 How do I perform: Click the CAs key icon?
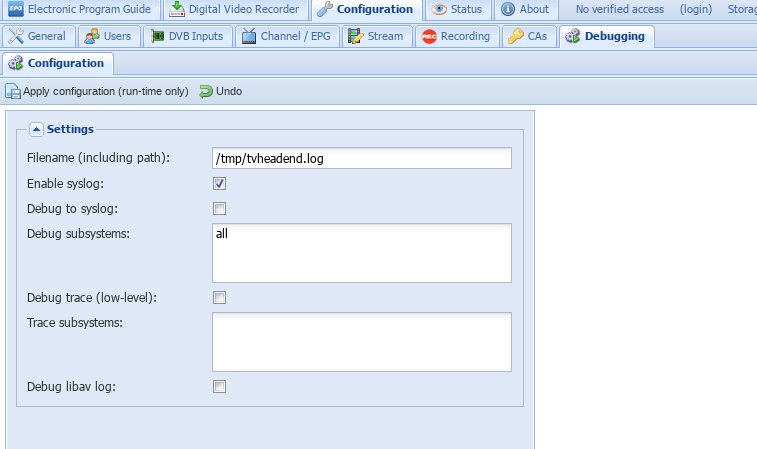(516, 37)
